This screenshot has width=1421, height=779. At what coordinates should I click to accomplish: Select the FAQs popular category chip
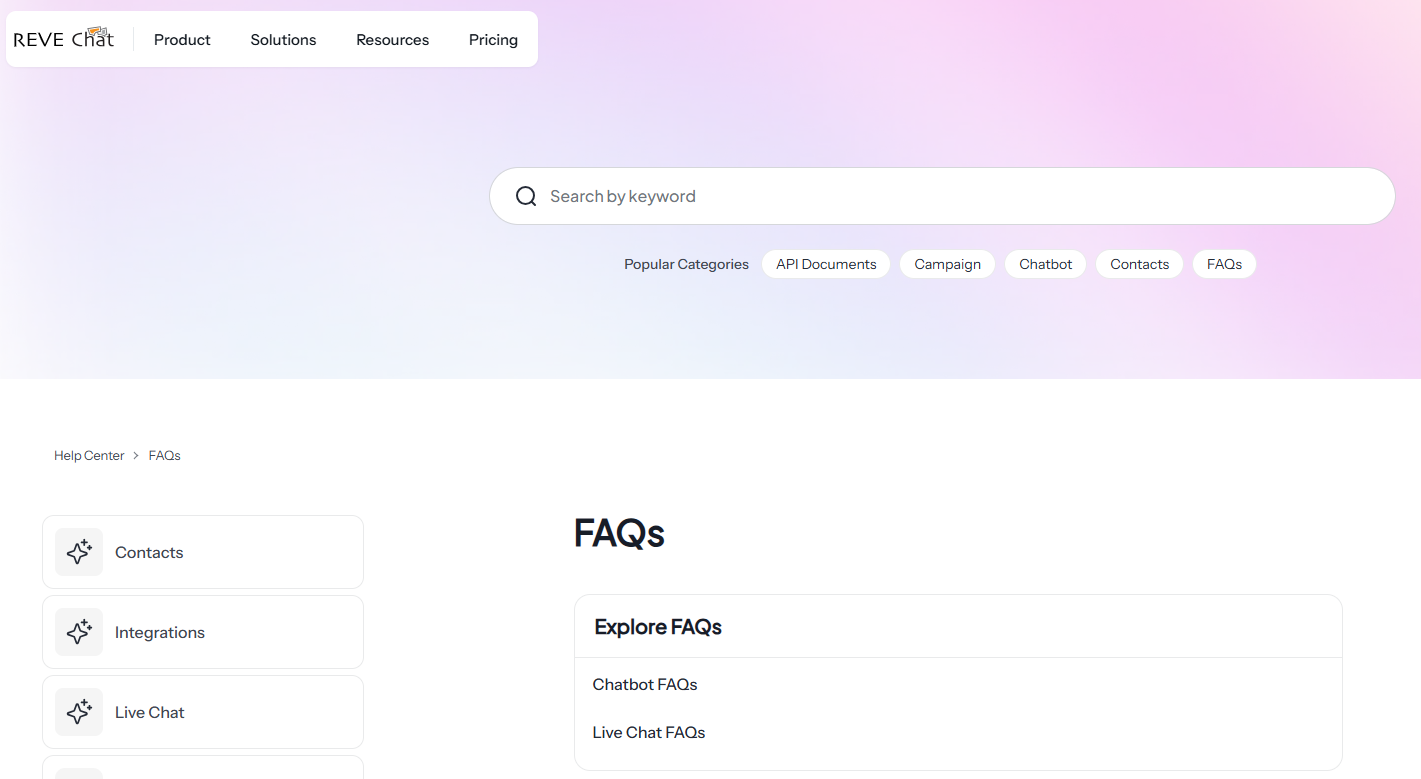pos(1224,264)
